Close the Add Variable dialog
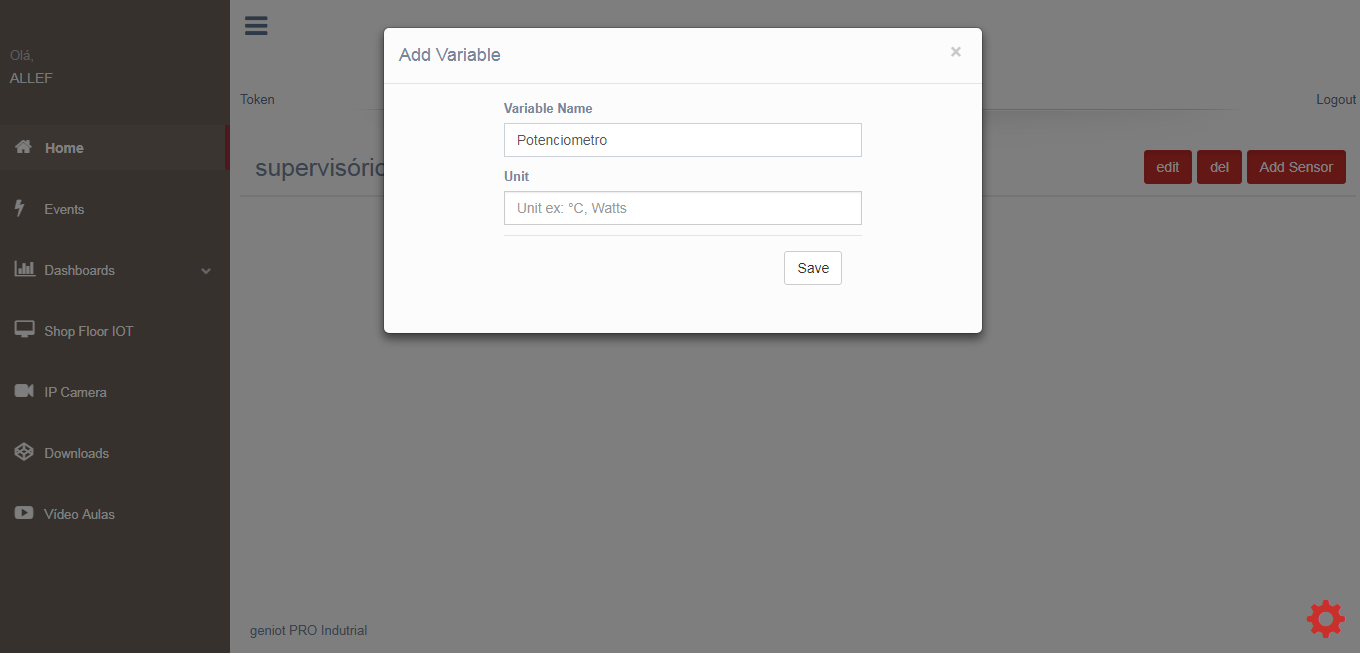Image resolution: width=1360 pixels, height=654 pixels. 955,52
